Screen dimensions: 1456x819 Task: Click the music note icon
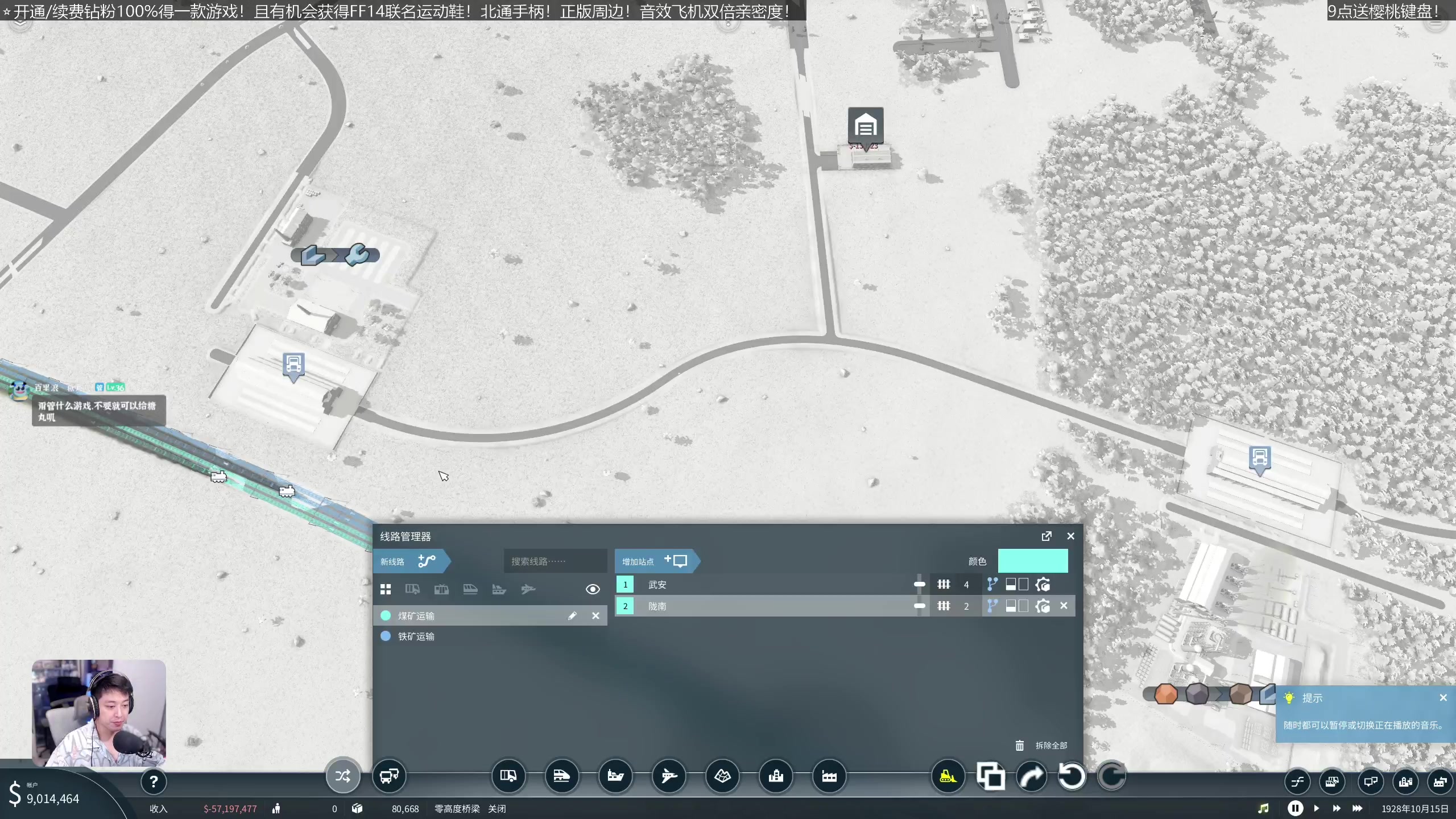[x=1263, y=808]
